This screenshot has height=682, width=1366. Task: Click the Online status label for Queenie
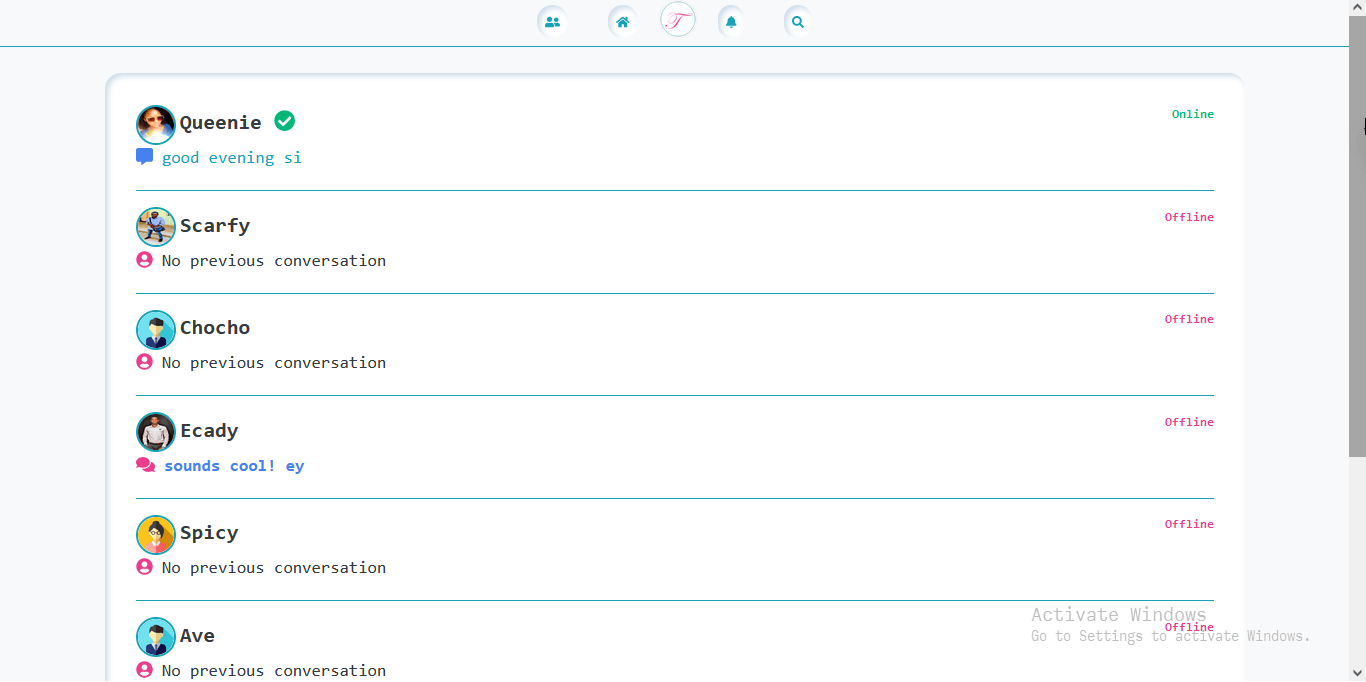[x=1192, y=114]
